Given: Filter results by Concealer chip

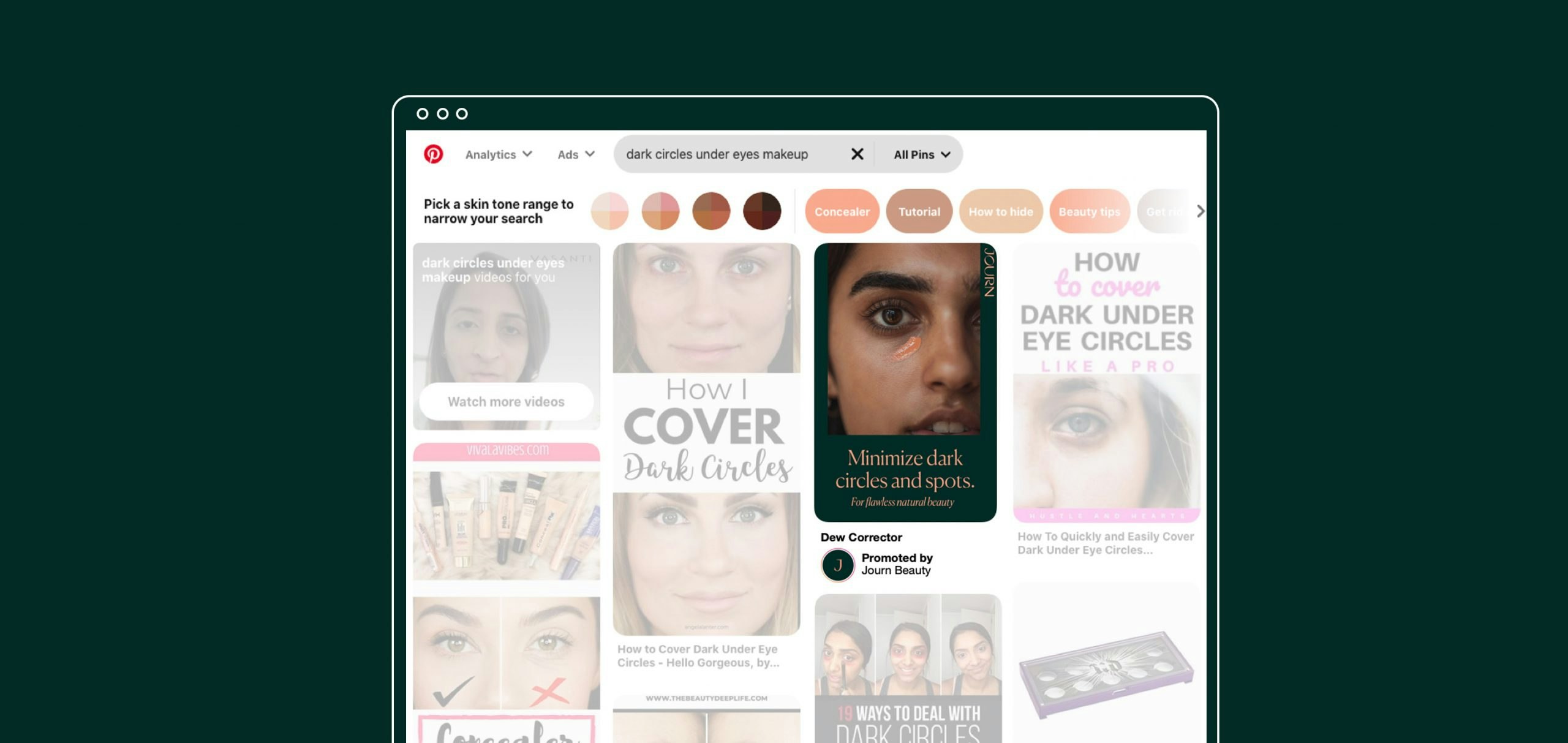Looking at the screenshot, I should [842, 211].
